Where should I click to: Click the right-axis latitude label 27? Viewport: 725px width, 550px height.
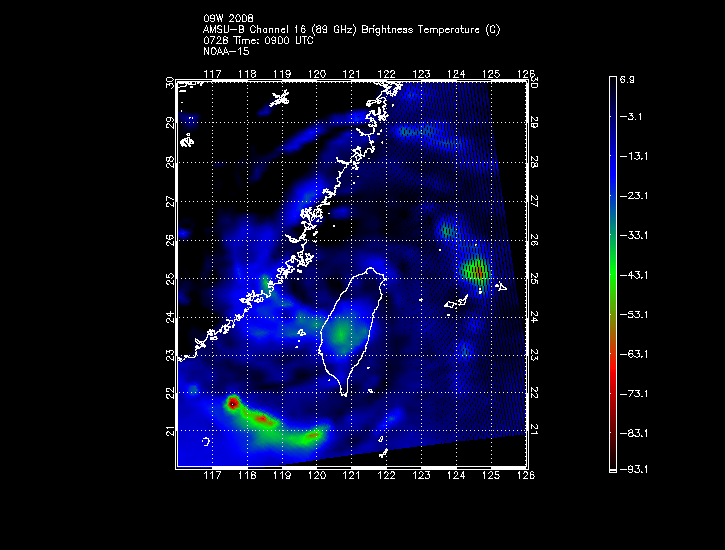[534, 201]
